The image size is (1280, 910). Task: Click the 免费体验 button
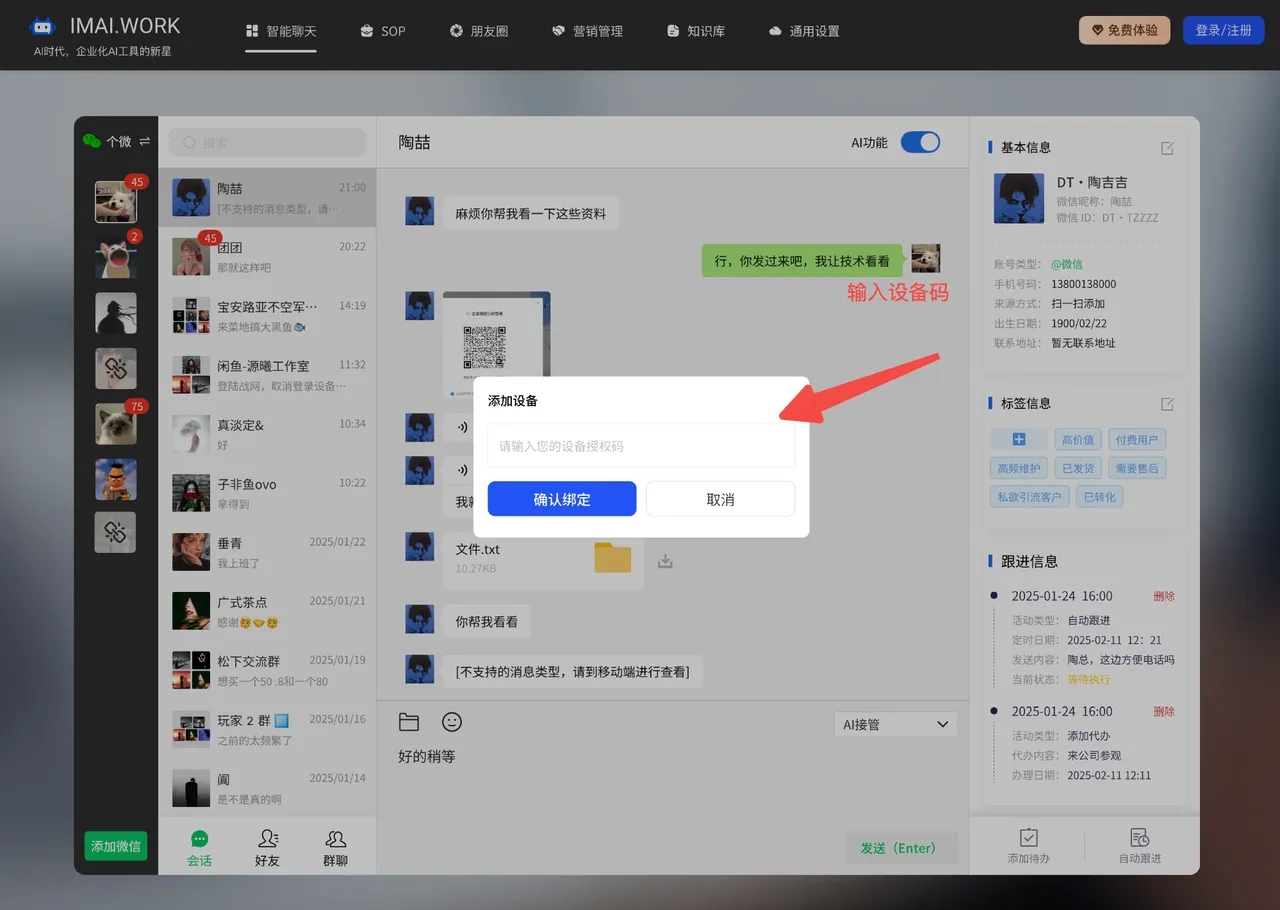point(1124,30)
